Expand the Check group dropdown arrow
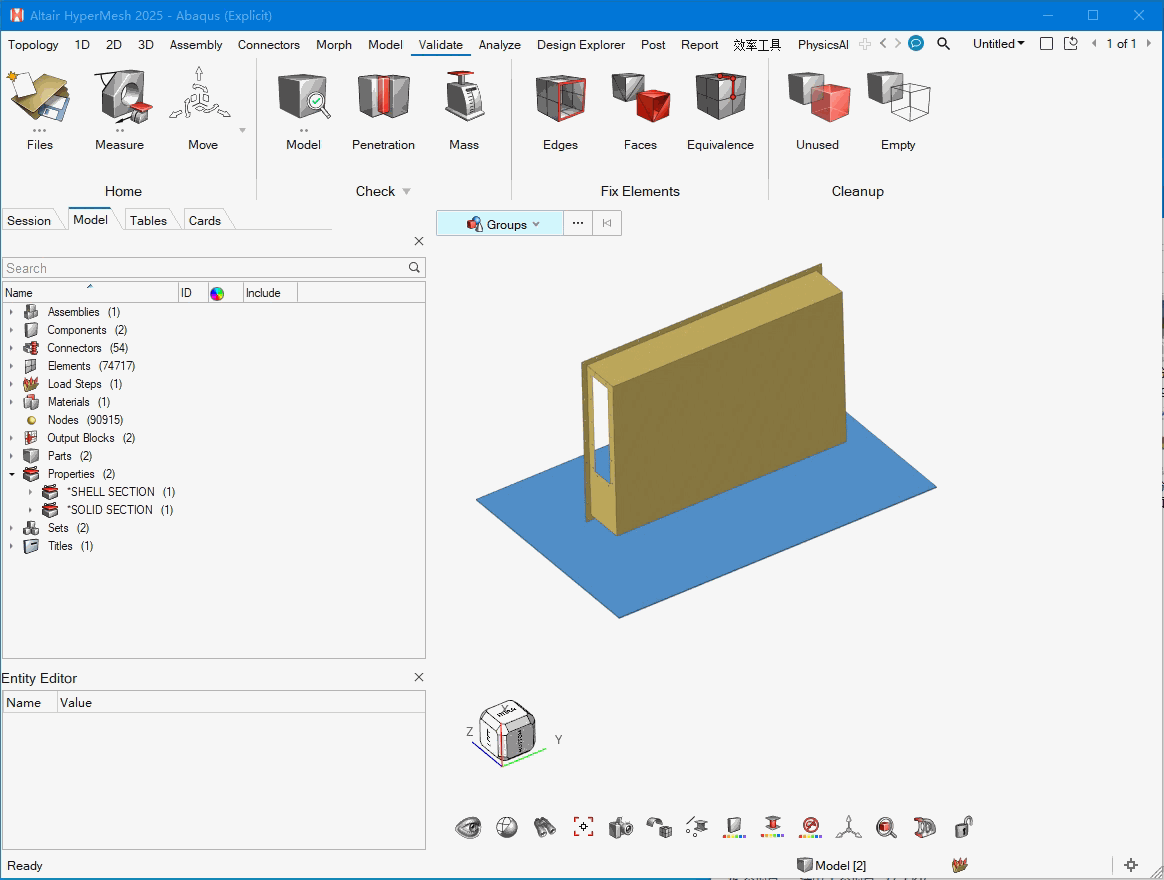Image resolution: width=1164 pixels, height=880 pixels. [x=406, y=191]
